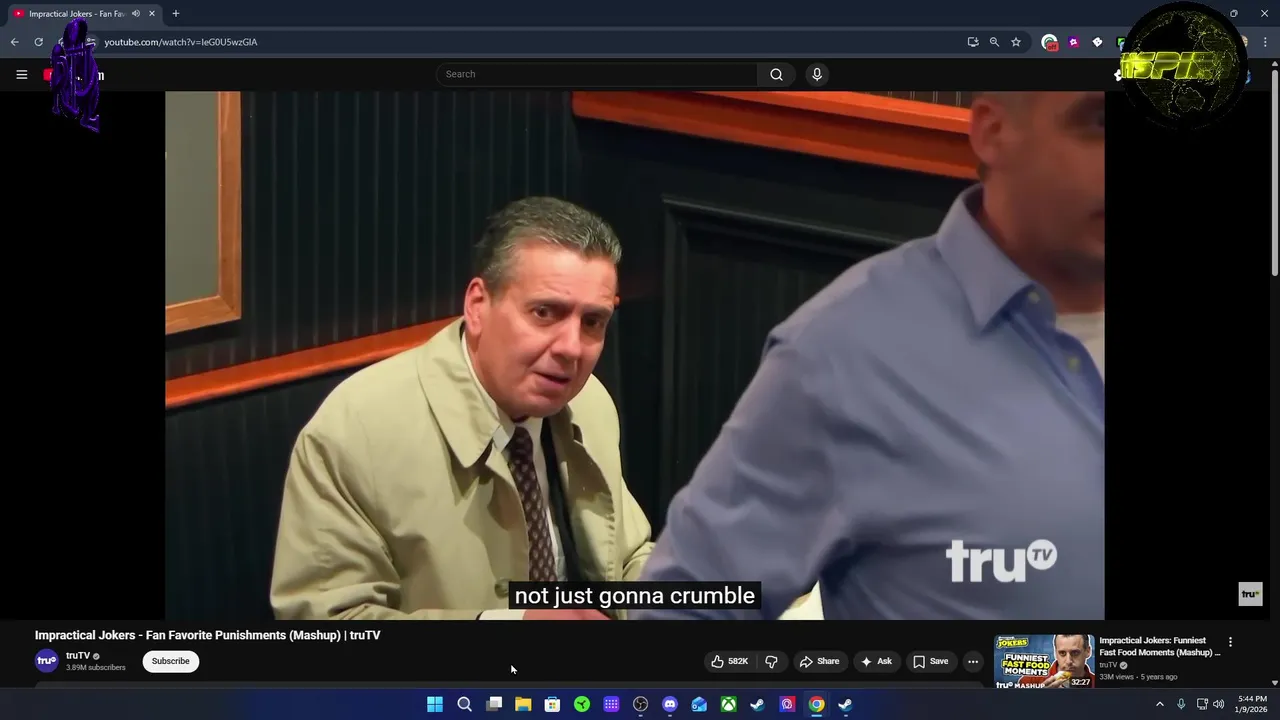Open system volume control in tray
The width and height of the screenshot is (1280, 720).
tap(1218, 704)
